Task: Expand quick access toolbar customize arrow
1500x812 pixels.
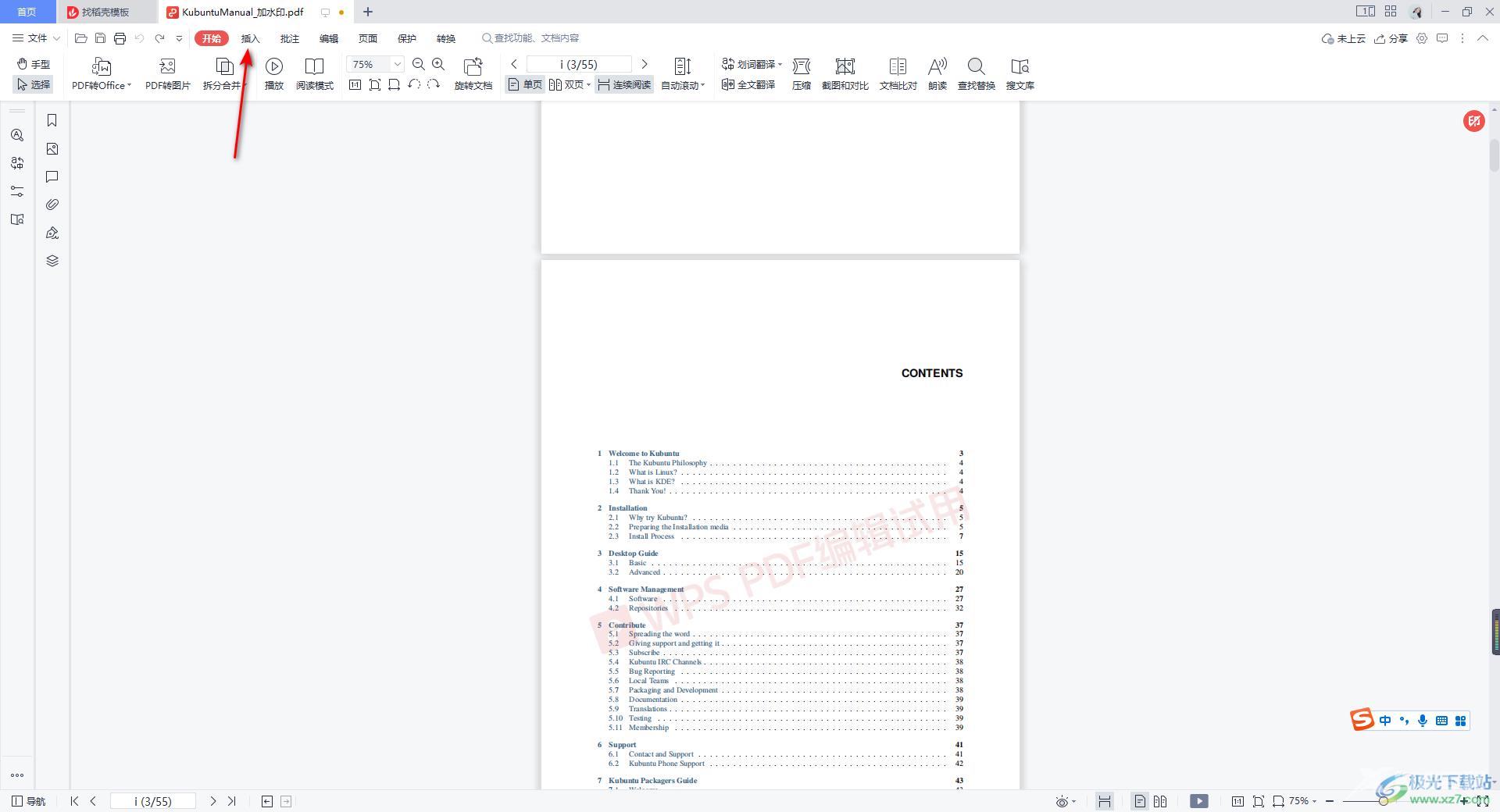Action: point(179,38)
